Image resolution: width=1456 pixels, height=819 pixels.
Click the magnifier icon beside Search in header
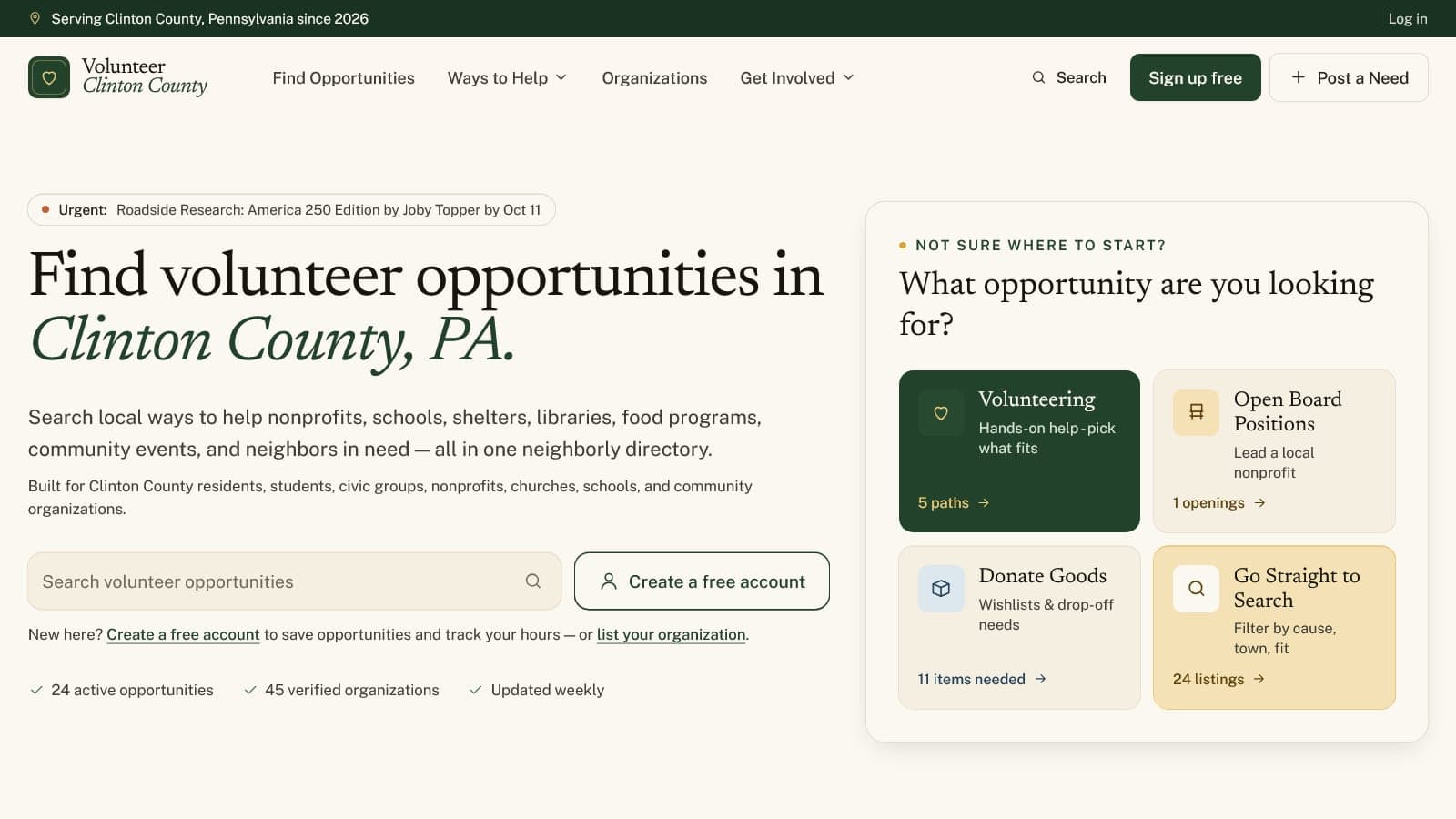pos(1038,77)
